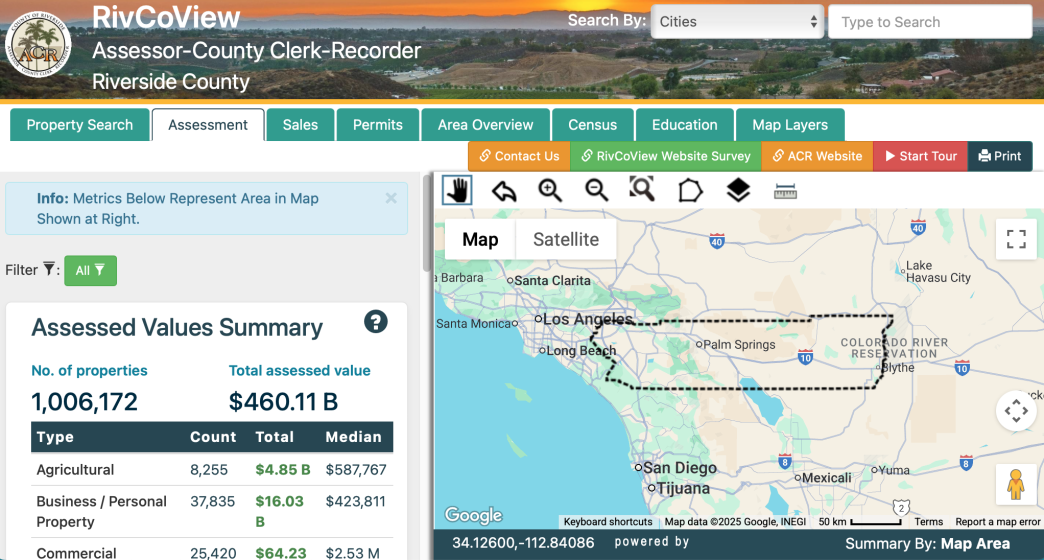The width and height of the screenshot is (1044, 560).
Task: Toggle fullscreen map view
Action: [1016, 239]
